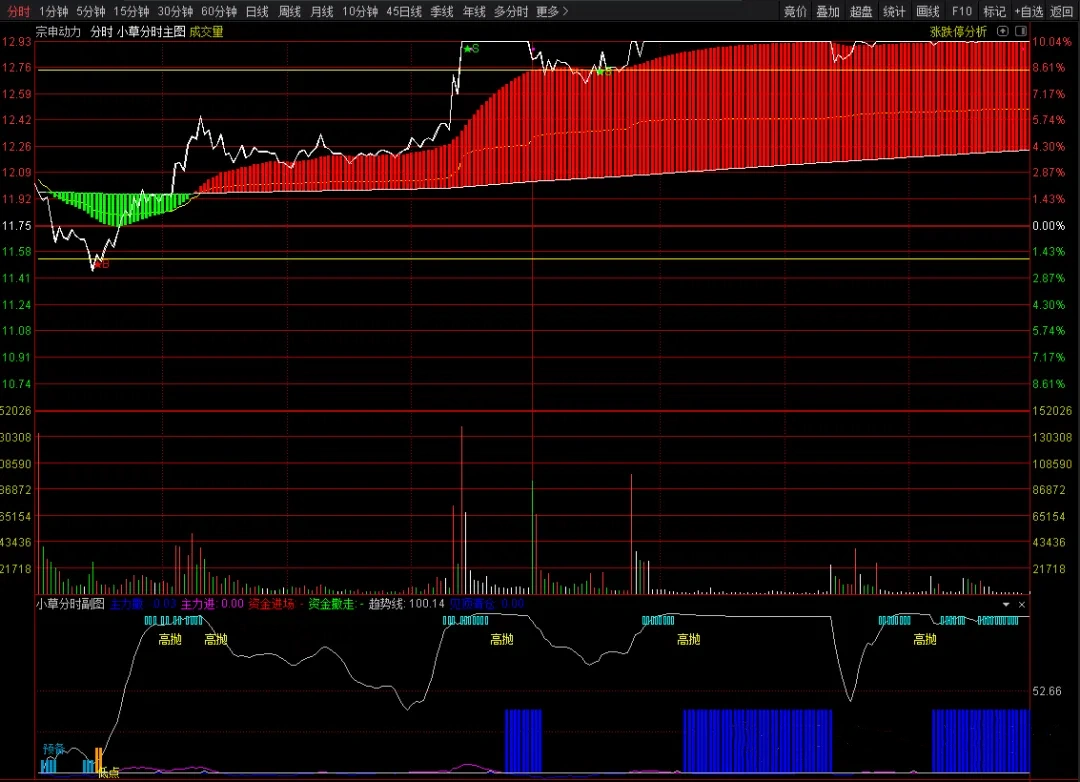This screenshot has height=782, width=1080.
Task: Click the 标记 mark button
Action: pos(994,12)
